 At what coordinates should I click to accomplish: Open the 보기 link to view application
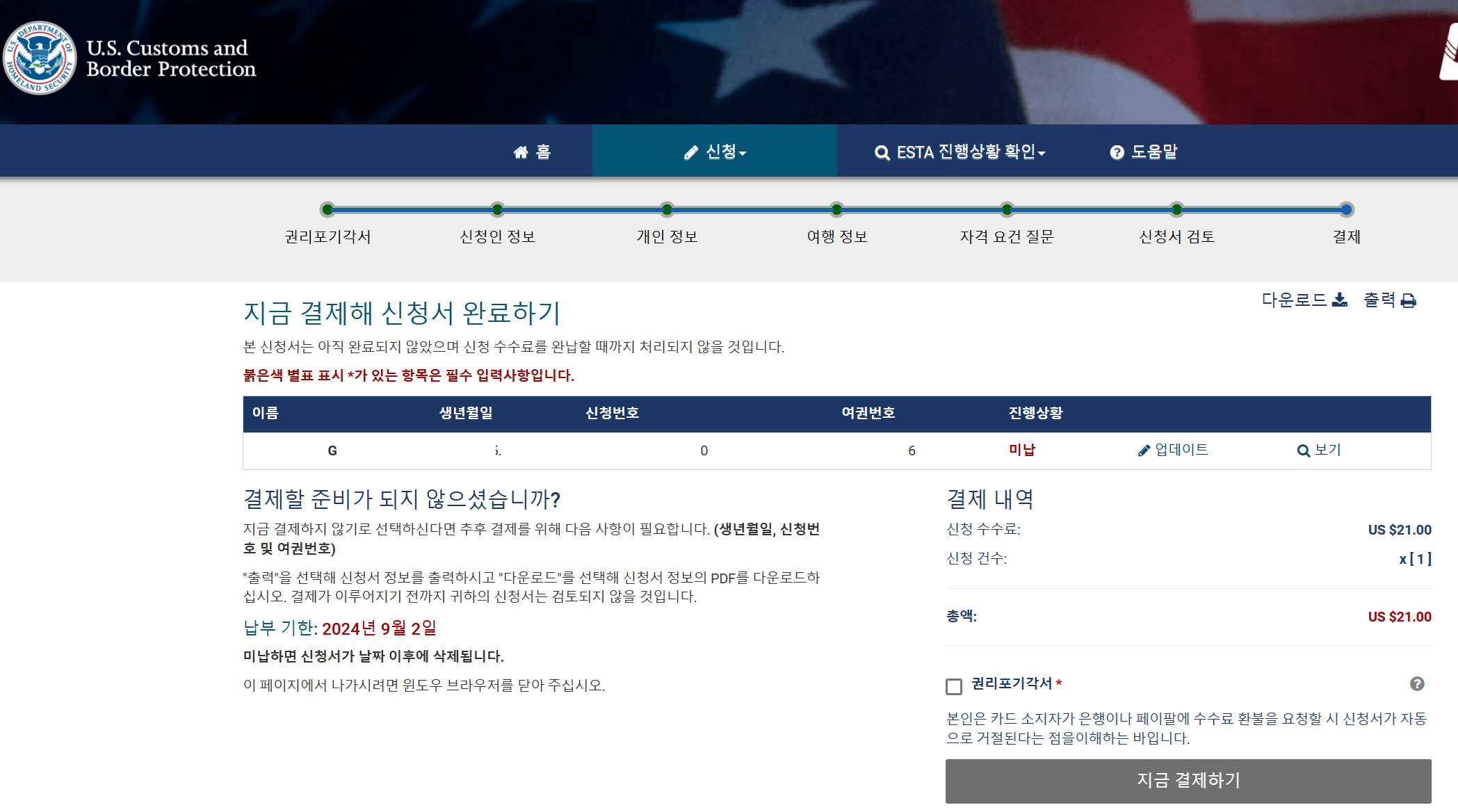[1327, 450]
